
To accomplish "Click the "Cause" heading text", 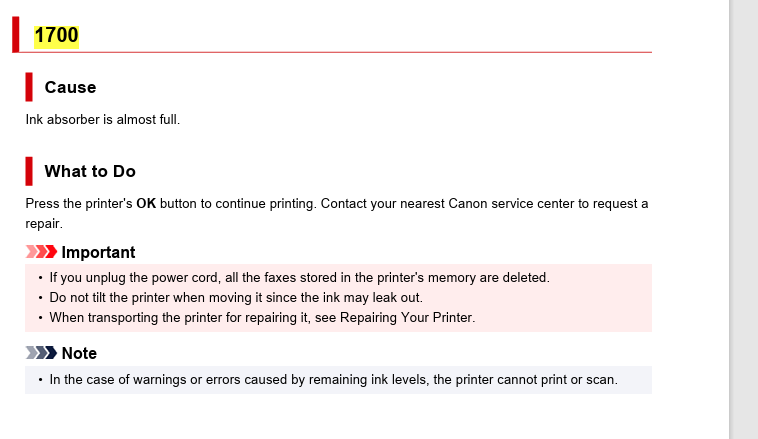I will coord(70,87).
